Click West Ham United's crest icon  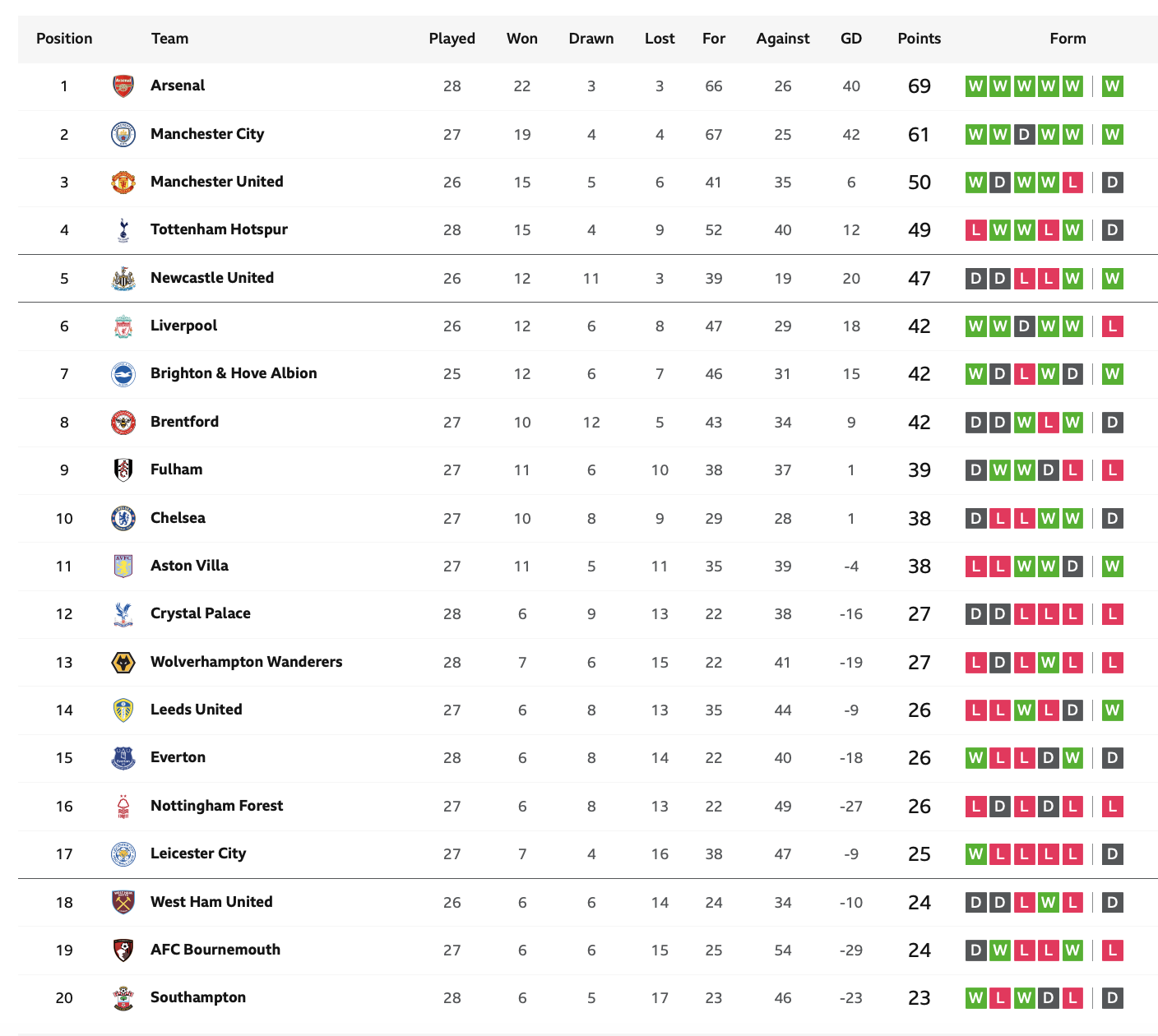coord(123,902)
